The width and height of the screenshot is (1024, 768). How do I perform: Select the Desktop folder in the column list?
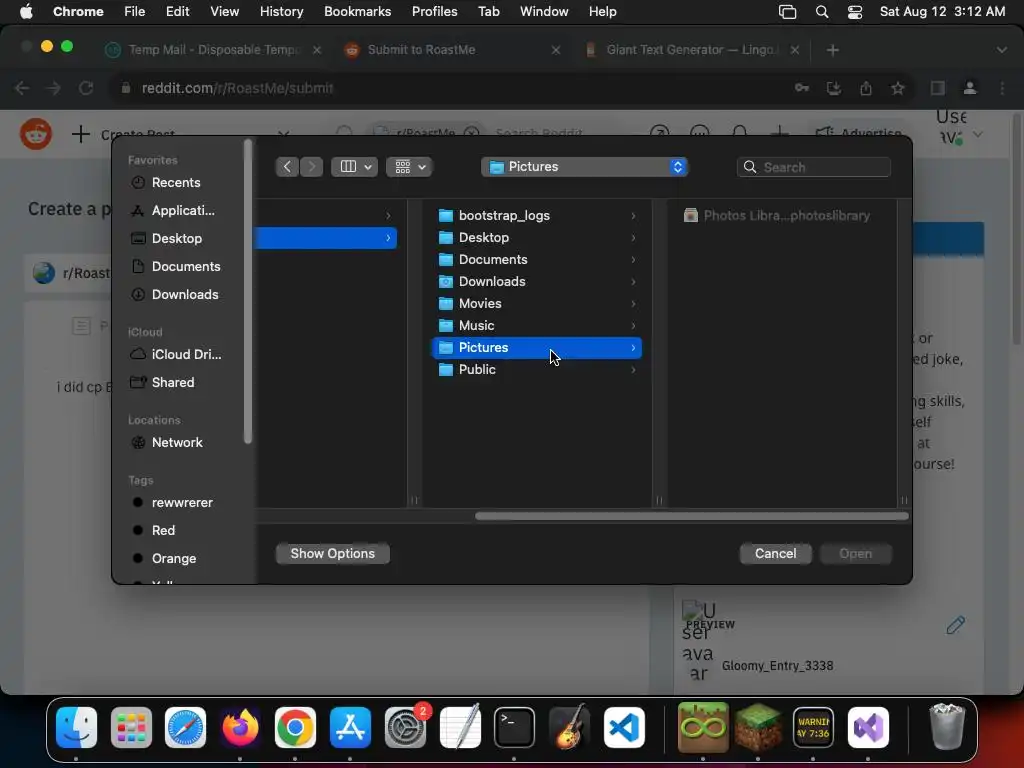(x=537, y=238)
